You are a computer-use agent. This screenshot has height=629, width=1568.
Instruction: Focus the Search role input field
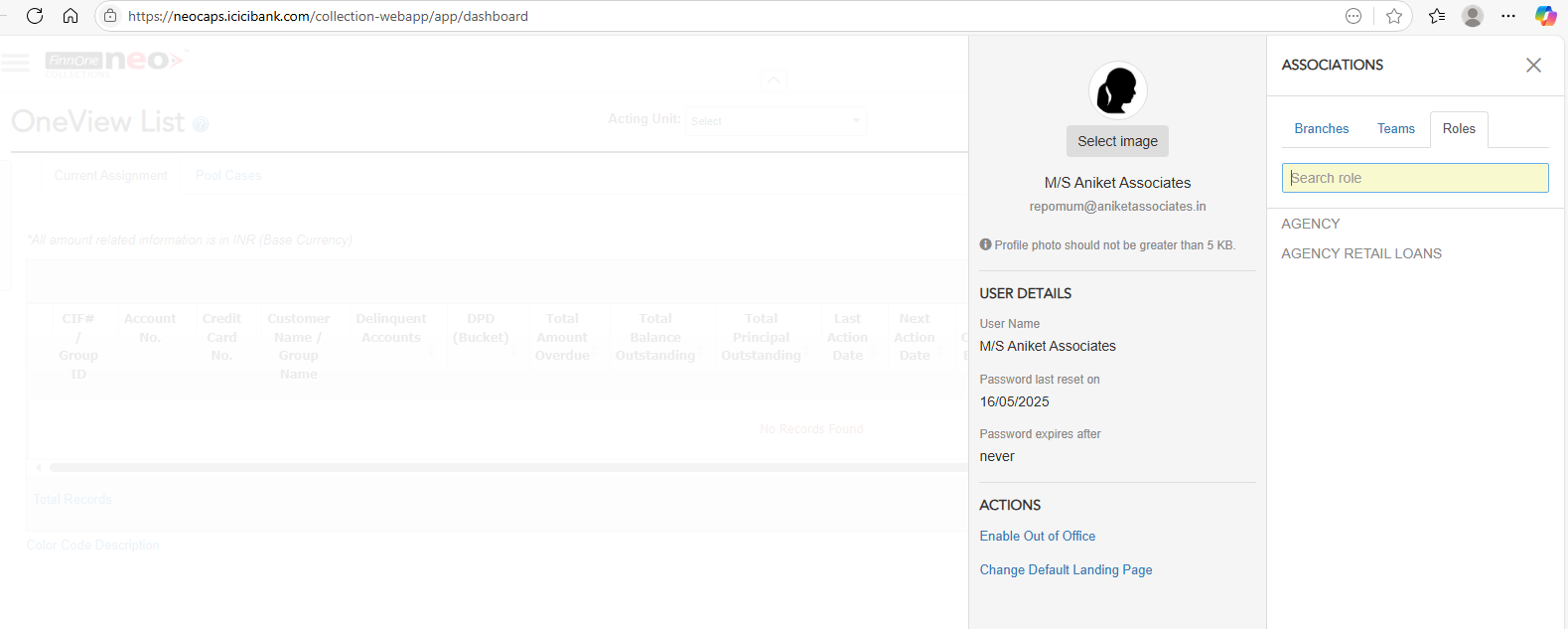(1414, 178)
